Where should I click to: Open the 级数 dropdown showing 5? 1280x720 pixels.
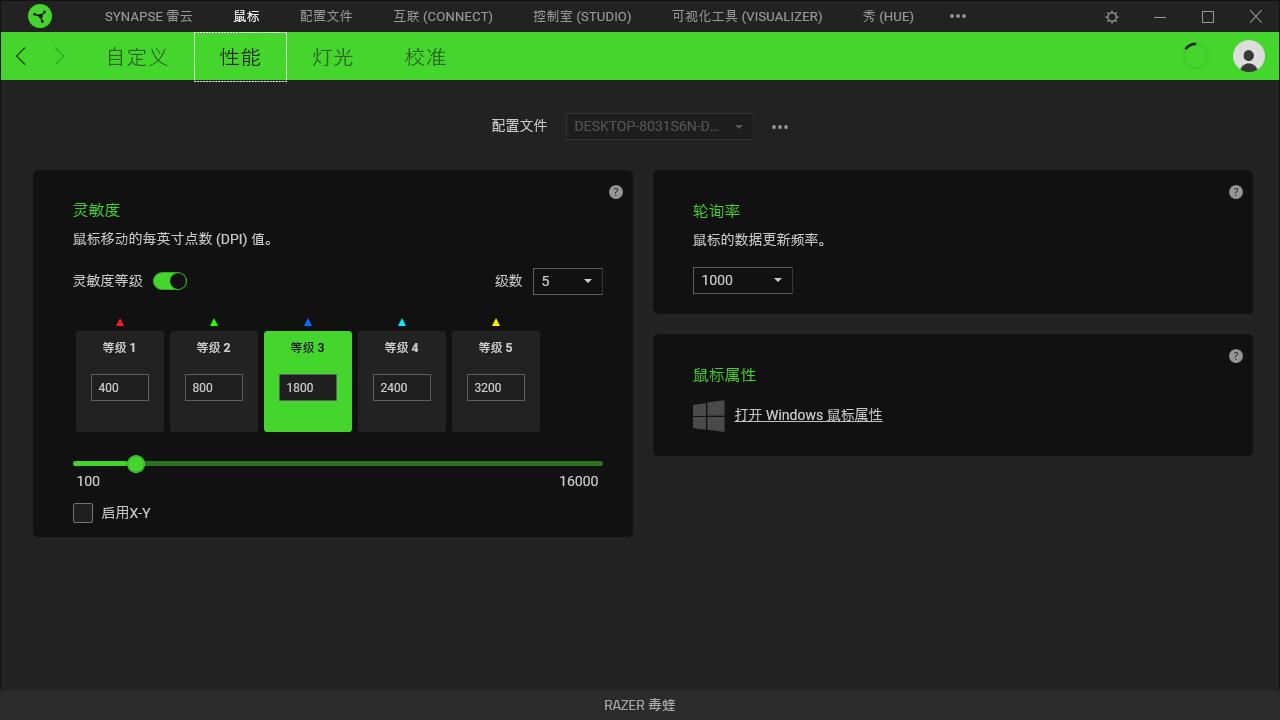(x=567, y=281)
